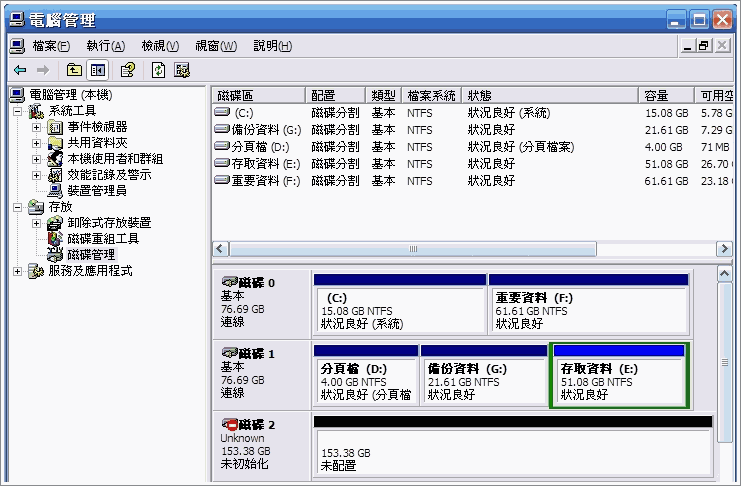Sort by the 類型 column header
This screenshot has width=741, height=486.
pos(384,95)
